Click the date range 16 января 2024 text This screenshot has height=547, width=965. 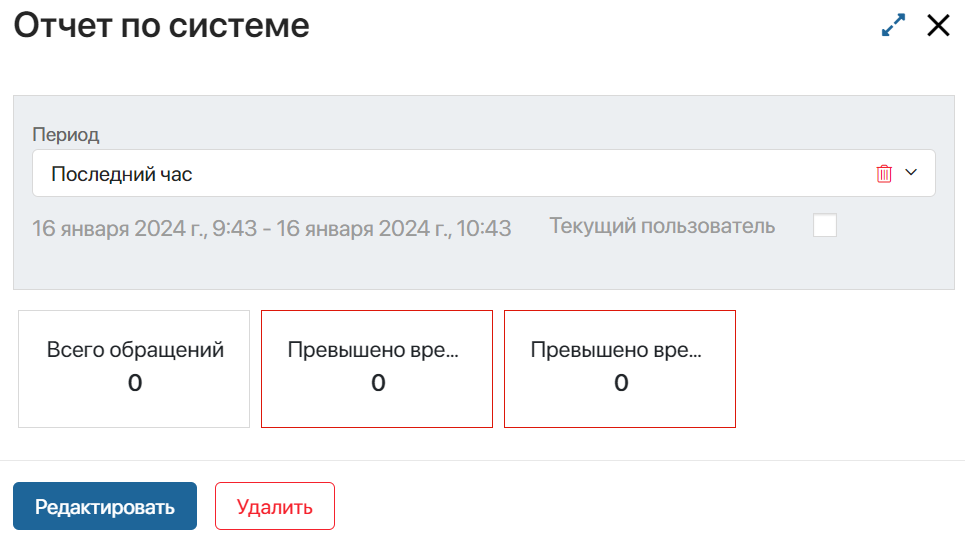tap(271, 228)
